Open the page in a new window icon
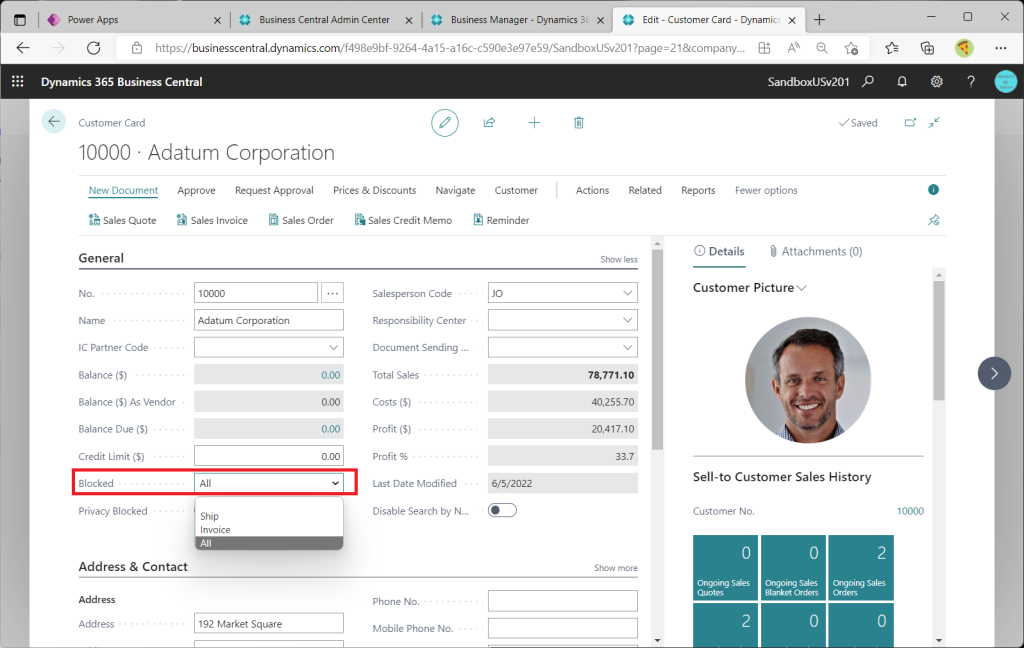1024x648 pixels. (x=910, y=122)
